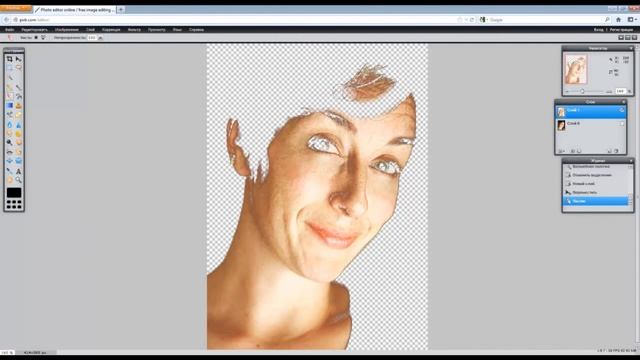Select the Hand pan tool

9,180
